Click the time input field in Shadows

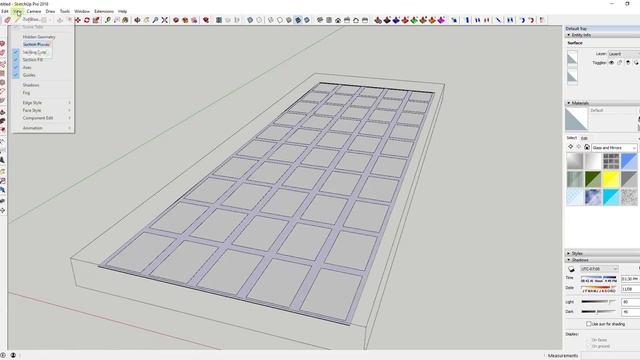(630, 279)
